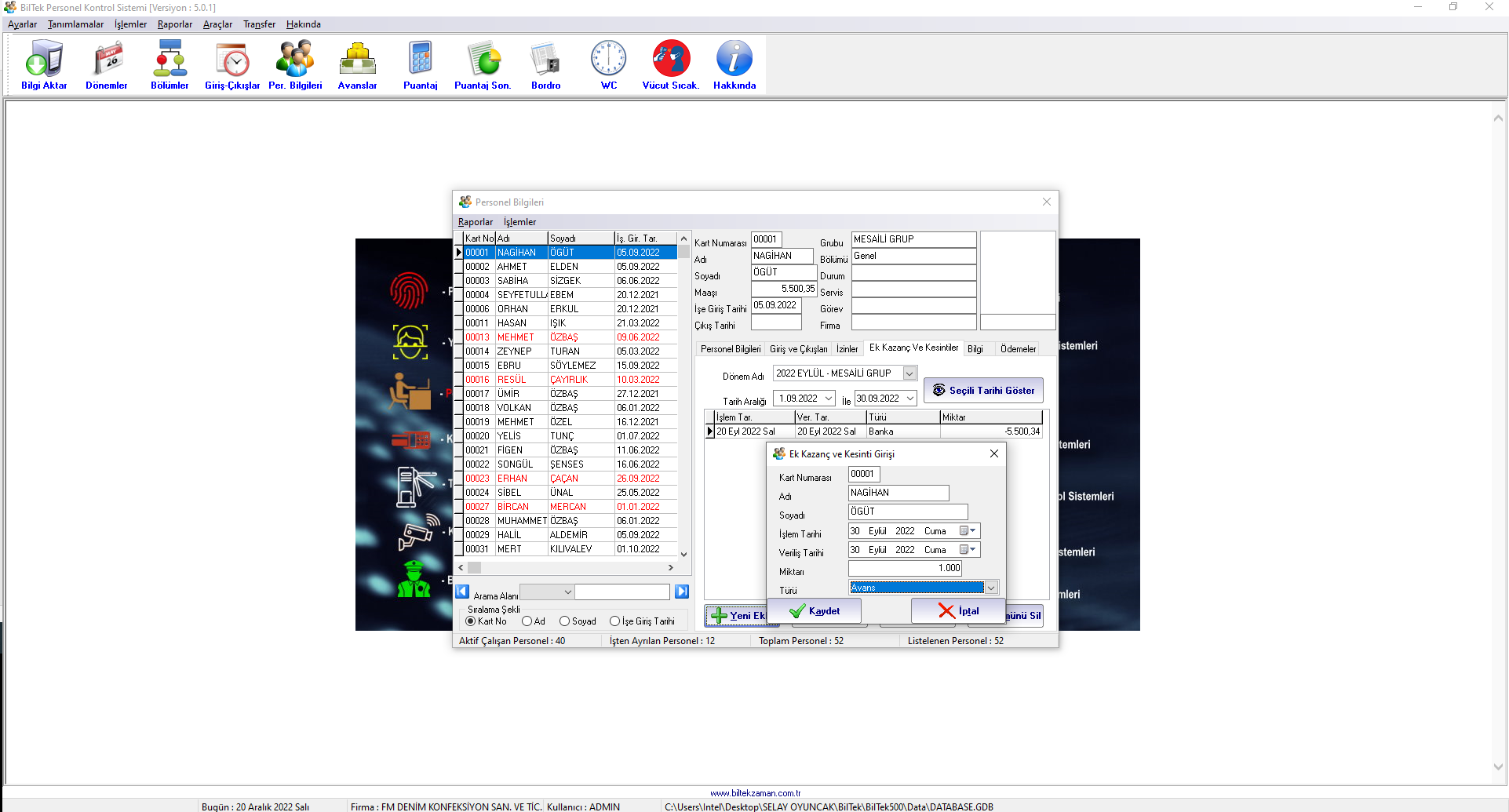Expand the Dönem Adı dropdown
Screen dimensions: 1509x812
tap(909, 373)
